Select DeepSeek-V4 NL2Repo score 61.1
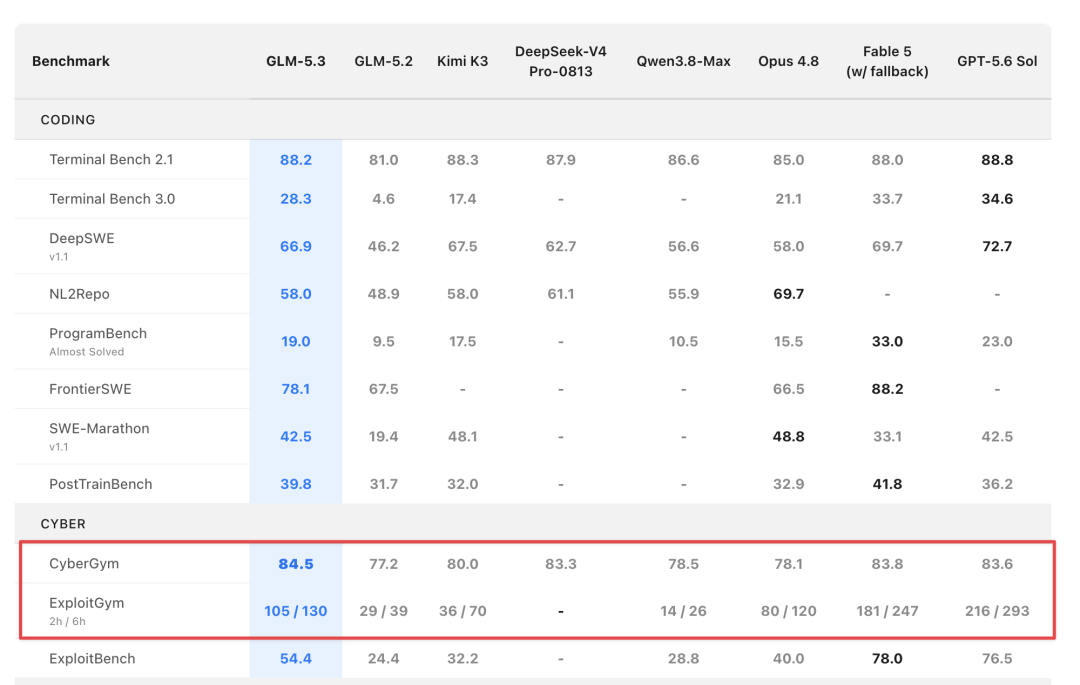The width and height of the screenshot is (1080, 685). 561,294
